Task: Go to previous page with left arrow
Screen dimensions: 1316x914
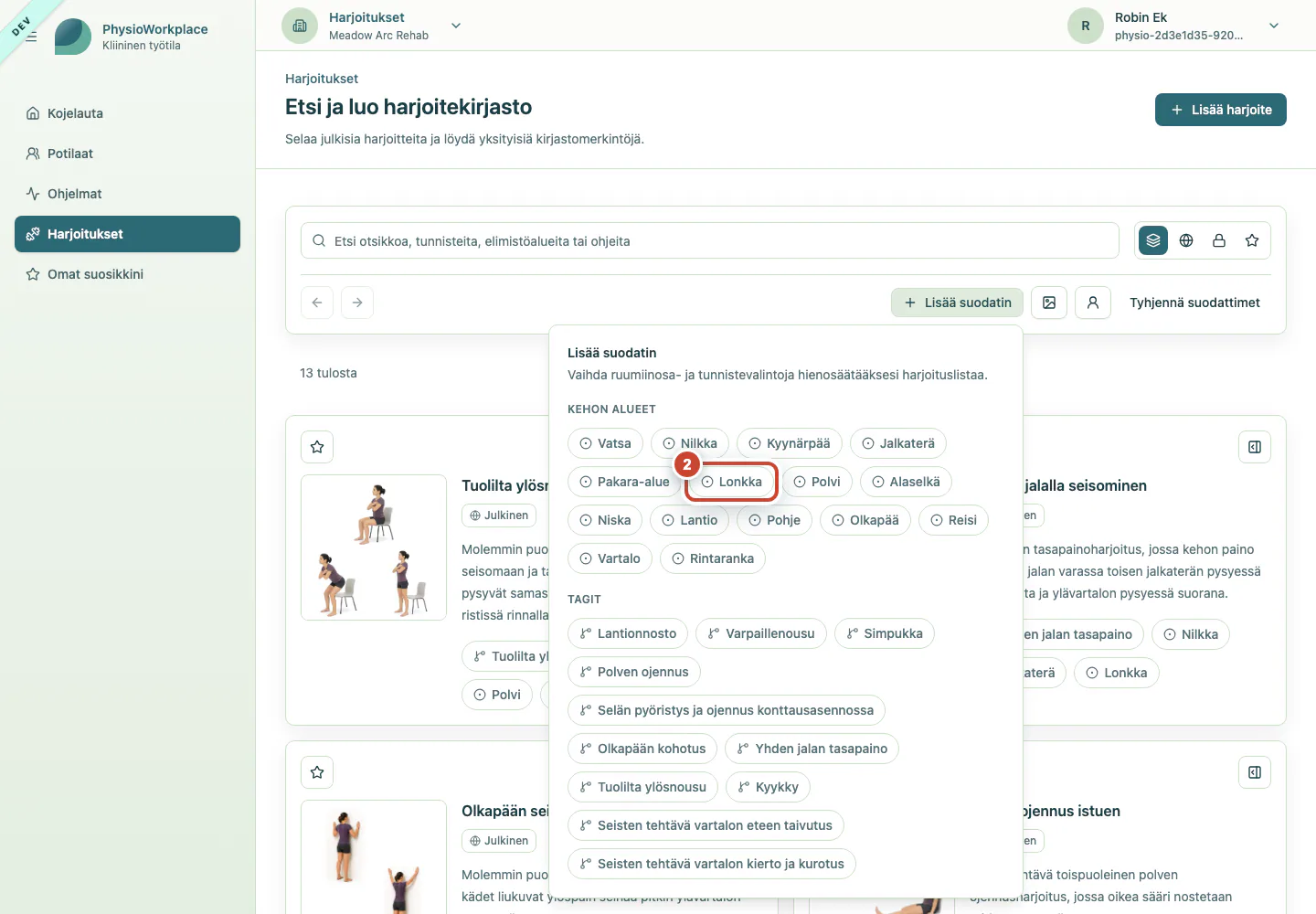Action: click(317, 303)
